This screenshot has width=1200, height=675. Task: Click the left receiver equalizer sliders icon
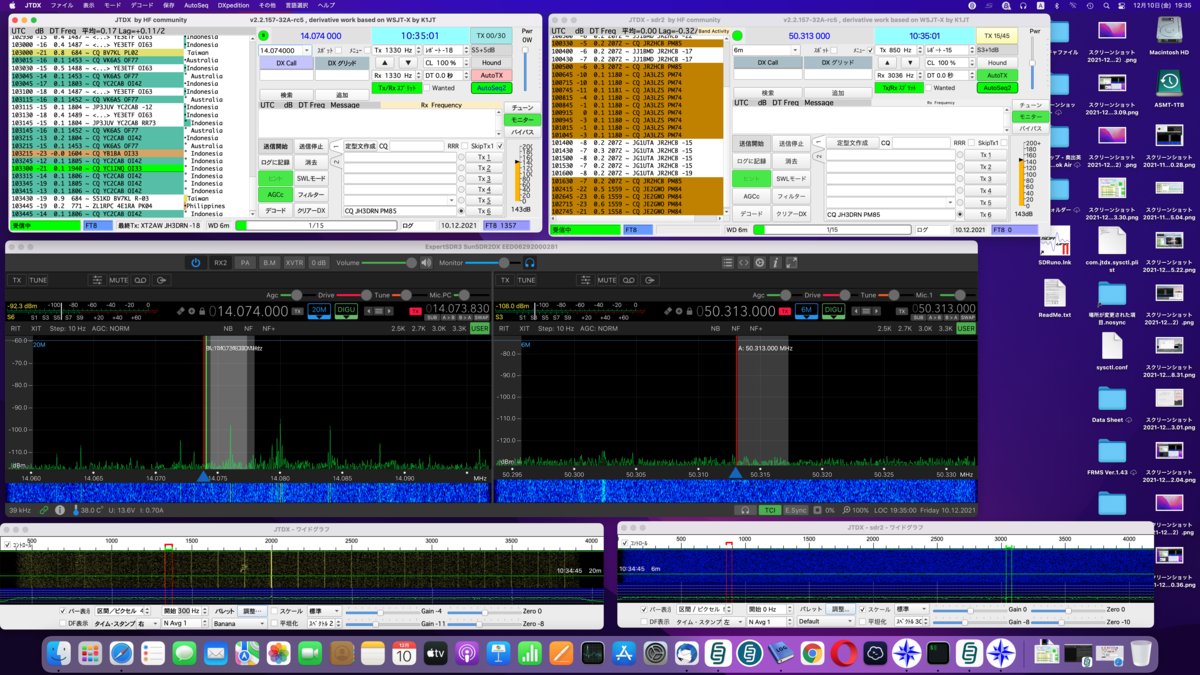(97, 280)
